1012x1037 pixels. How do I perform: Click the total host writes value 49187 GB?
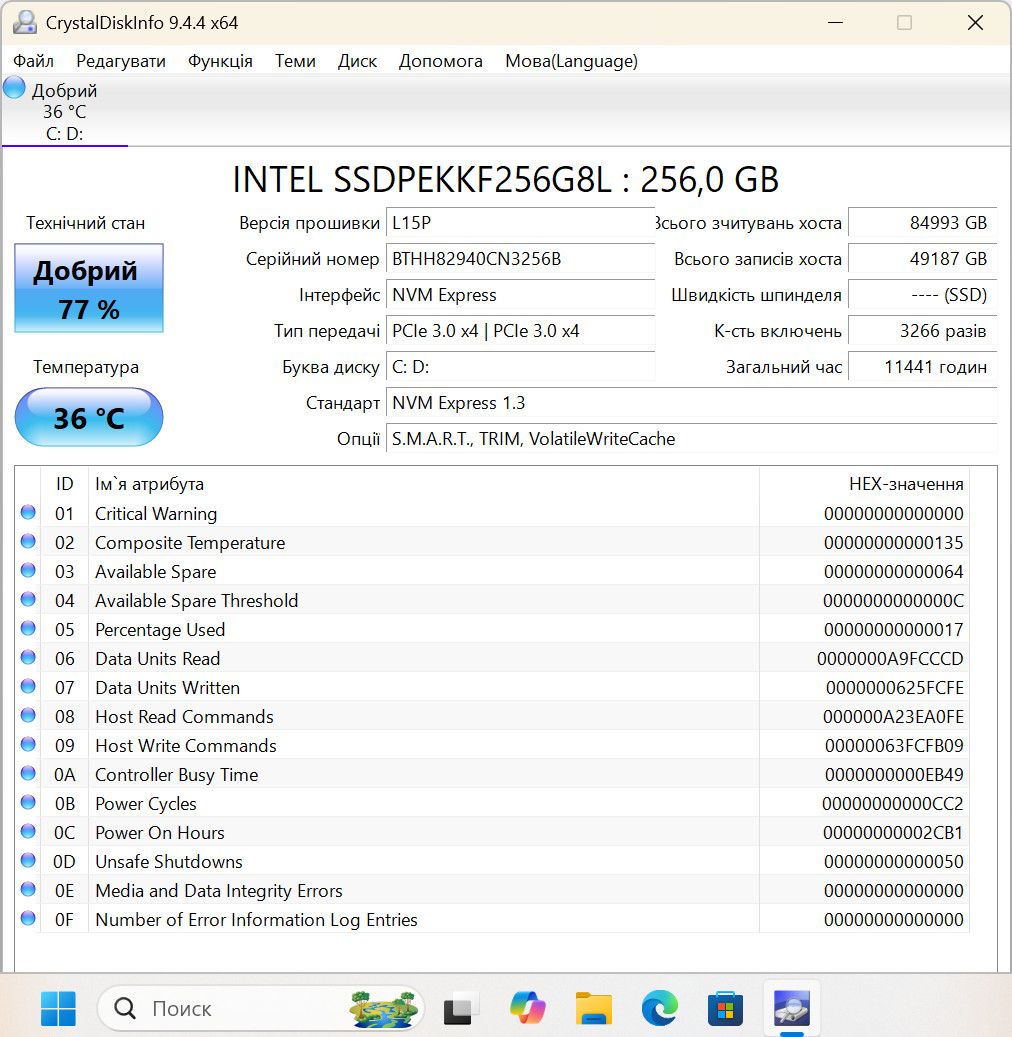click(922, 259)
